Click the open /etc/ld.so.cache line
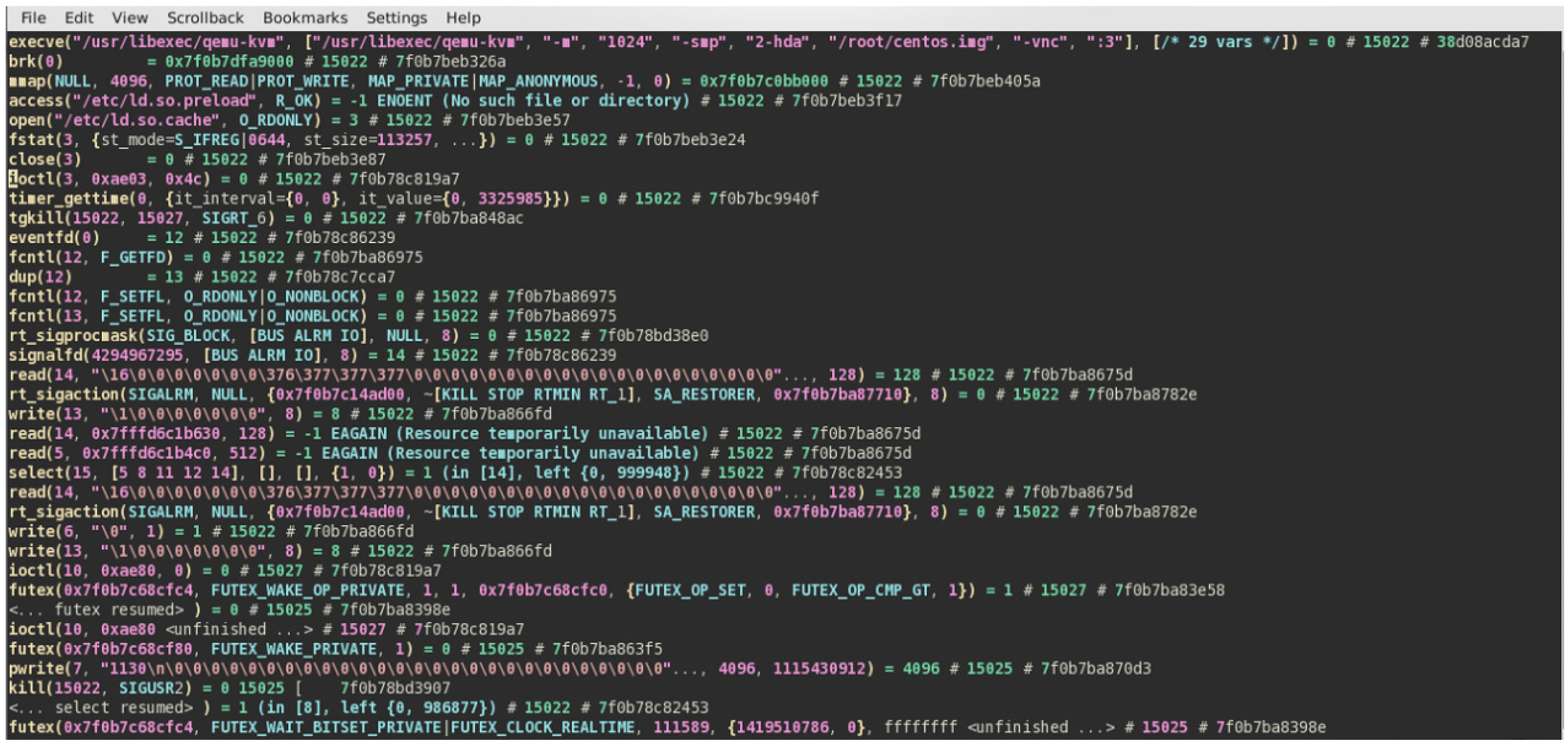Viewport: 1568px width, 746px height. pos(289,120)
